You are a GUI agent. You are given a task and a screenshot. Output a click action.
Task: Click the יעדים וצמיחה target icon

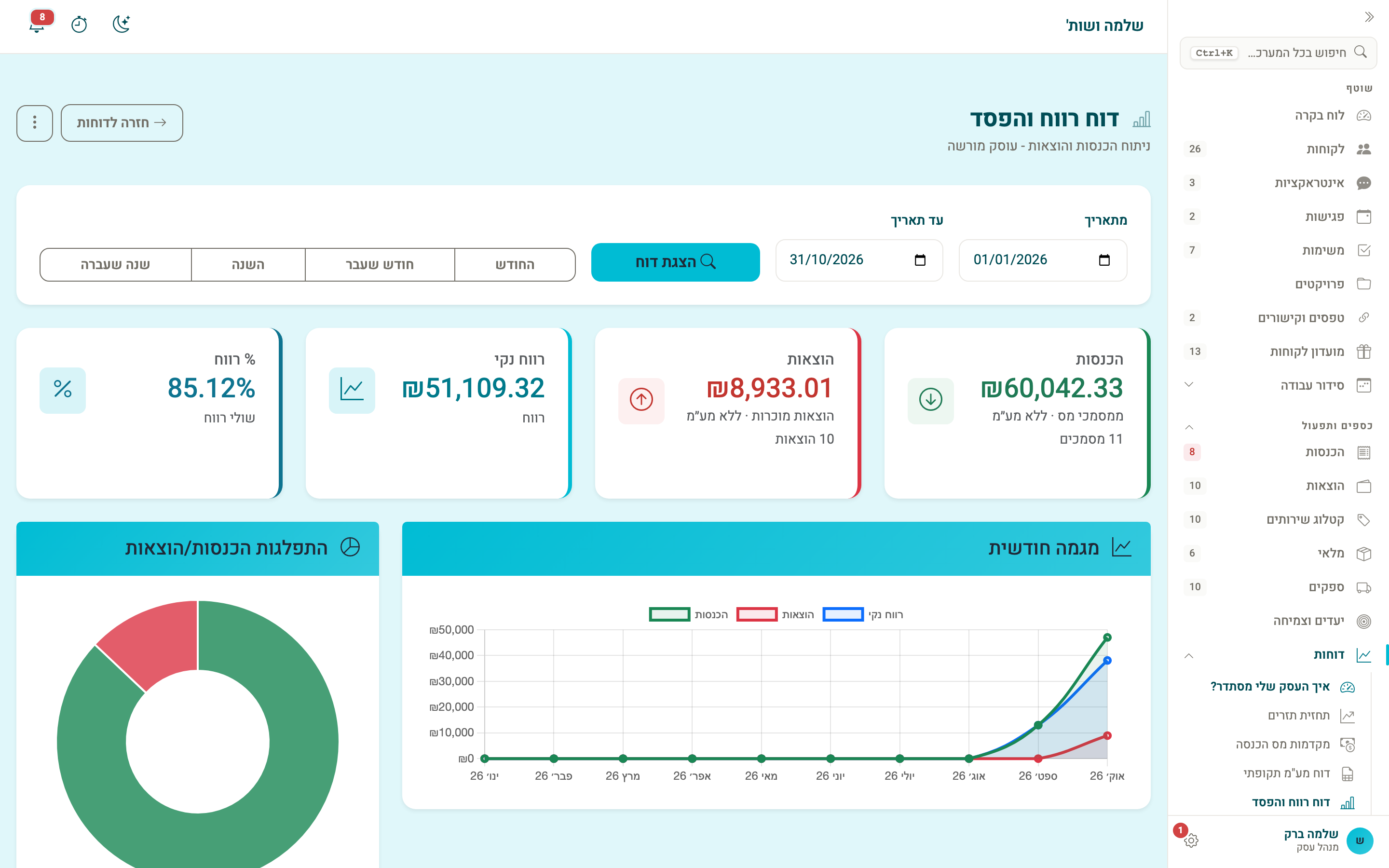[x=1364, y=621]
